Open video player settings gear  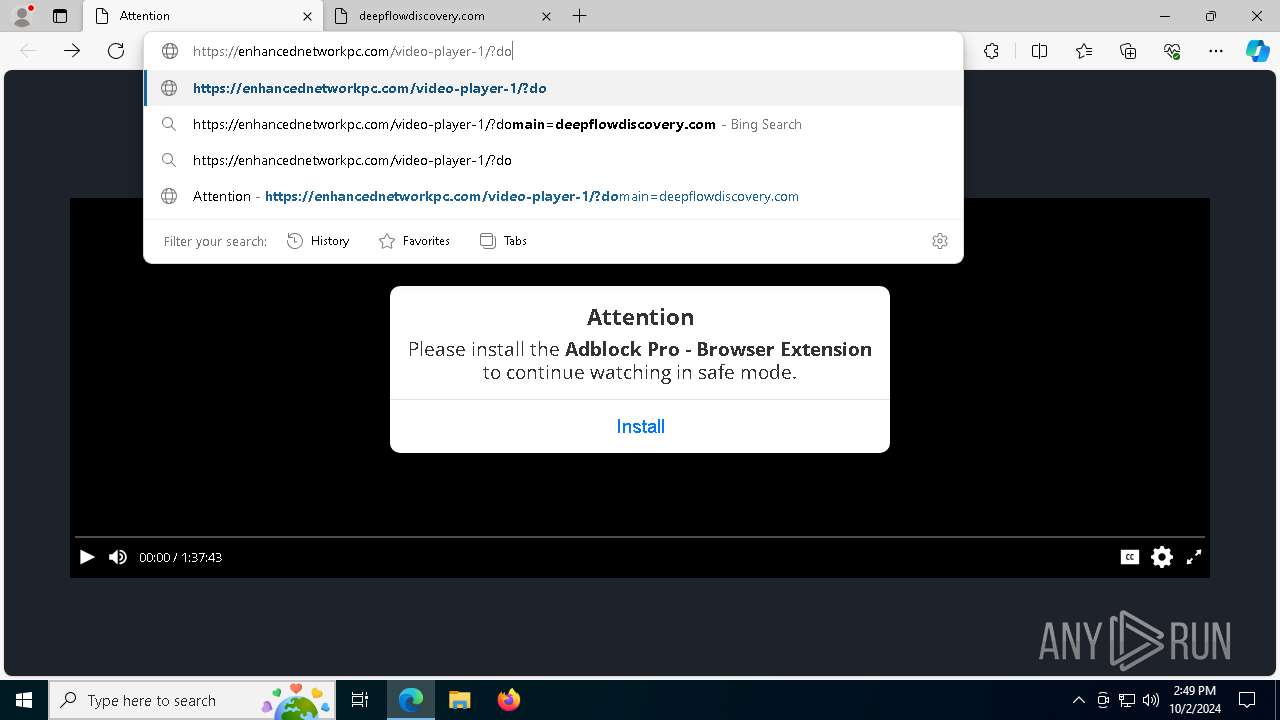(x=1162, y=557)
